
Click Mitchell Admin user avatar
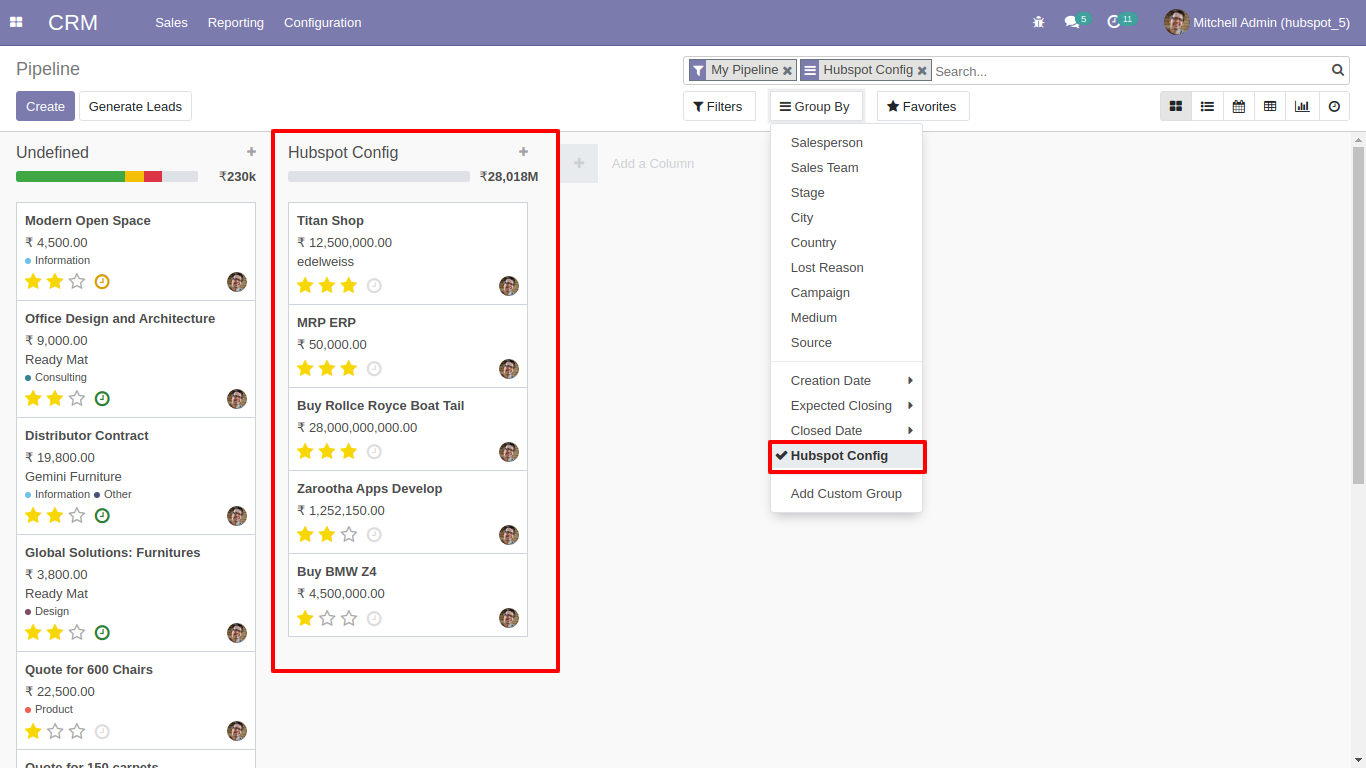[x=1177, y=22]
